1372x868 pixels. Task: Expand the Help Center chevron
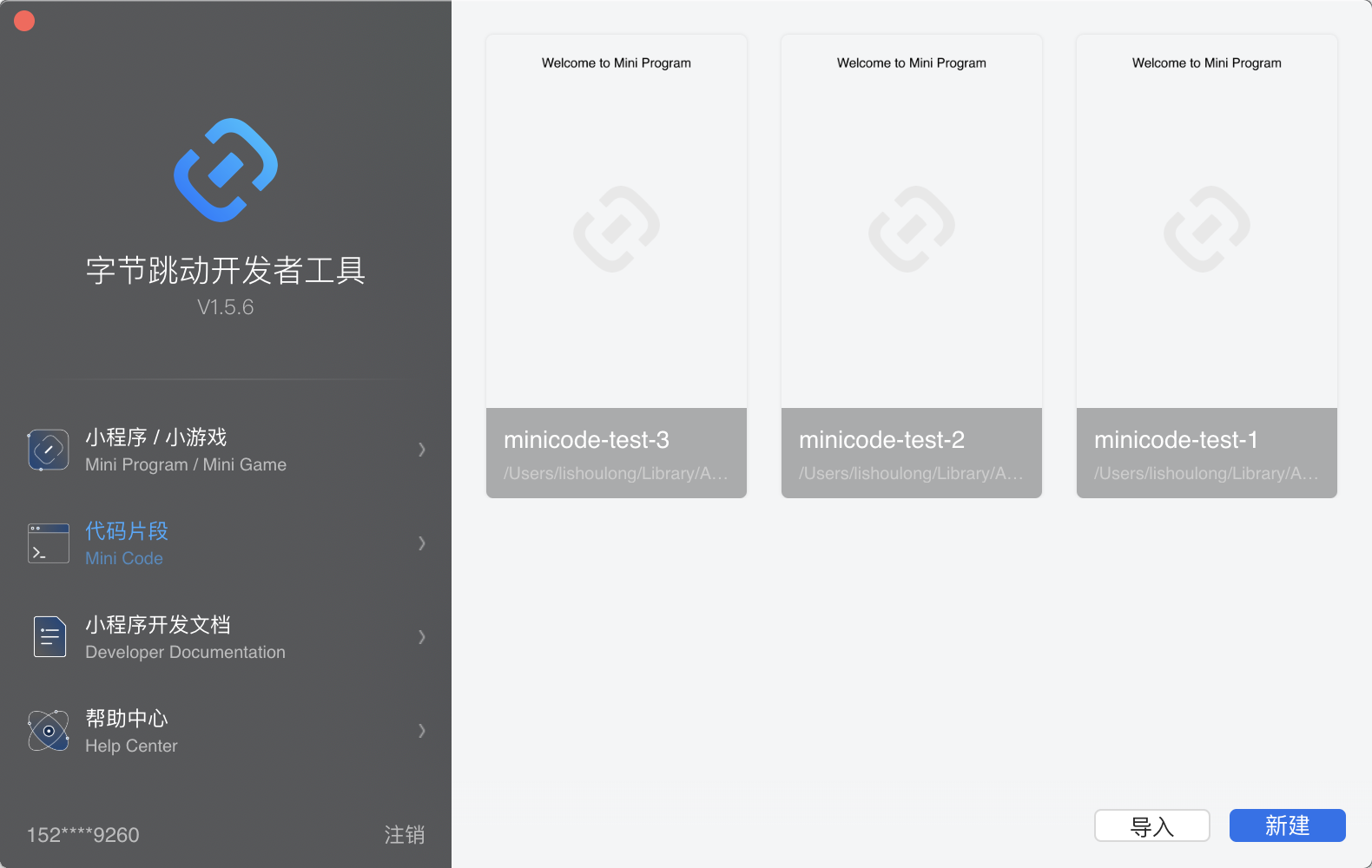point(422,731)
